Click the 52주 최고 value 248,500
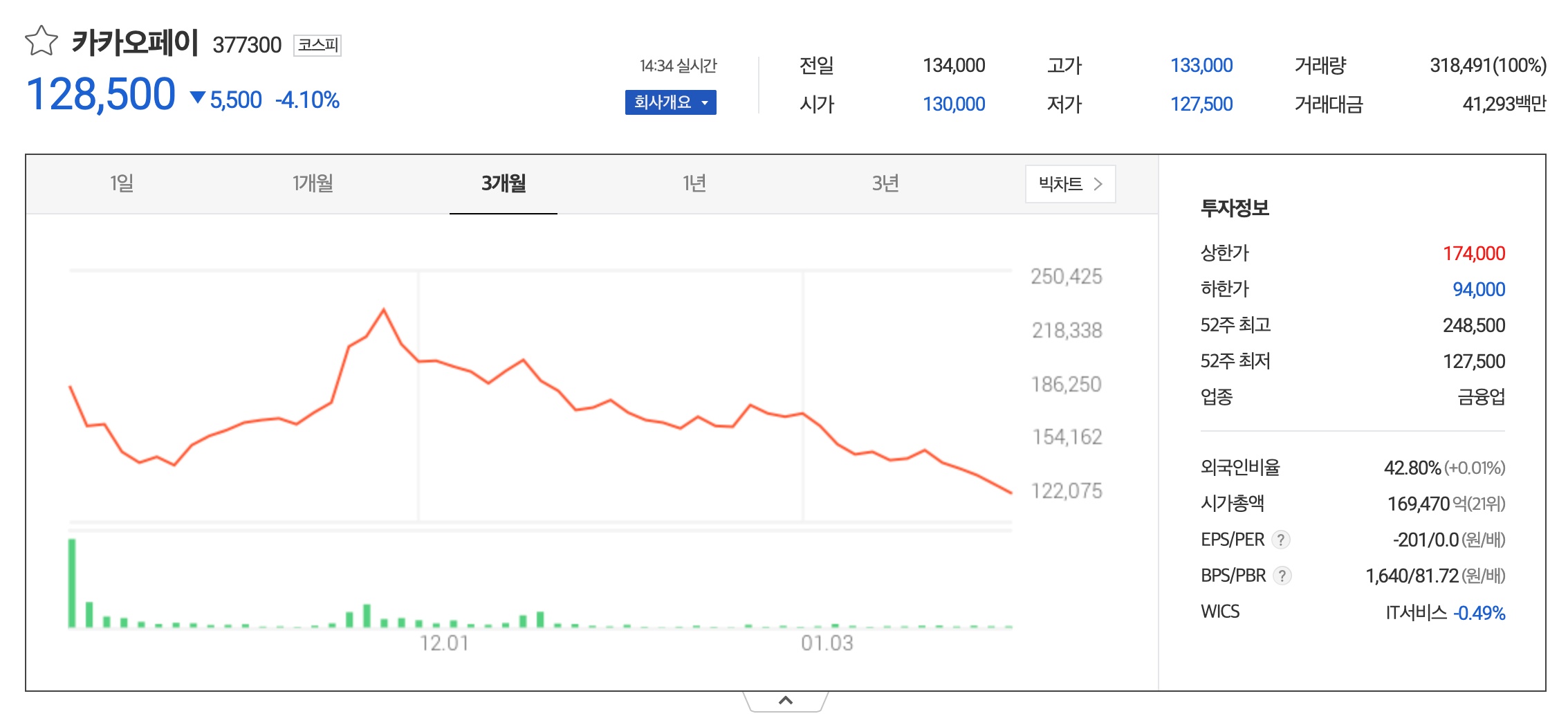1568x725 pixels. coord(1474,325)
